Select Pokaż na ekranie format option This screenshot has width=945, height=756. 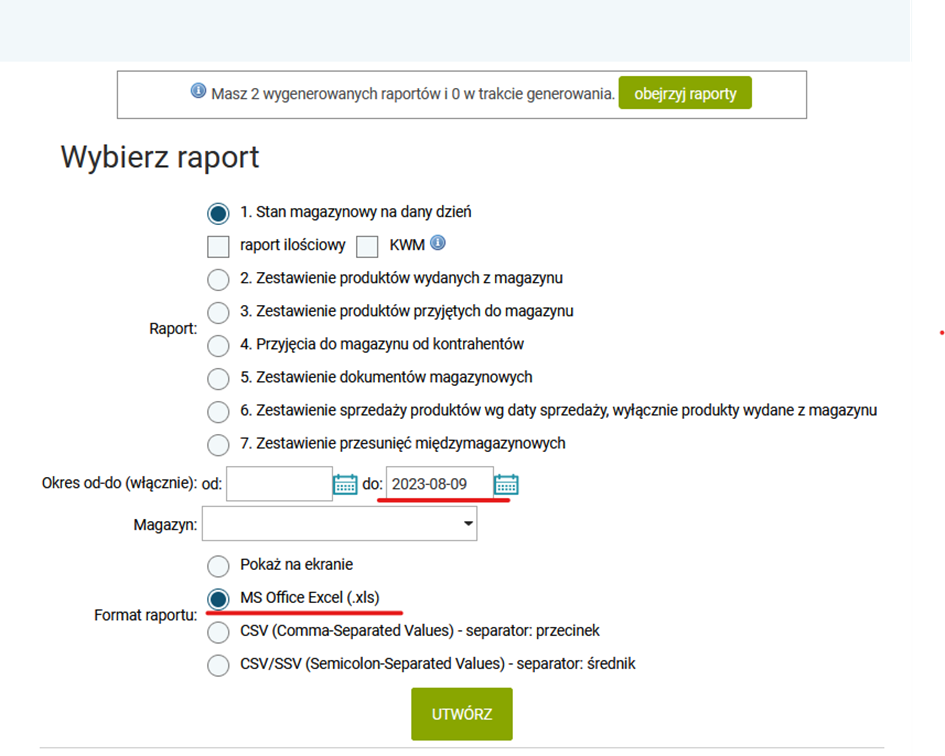(x=218, y=565)
